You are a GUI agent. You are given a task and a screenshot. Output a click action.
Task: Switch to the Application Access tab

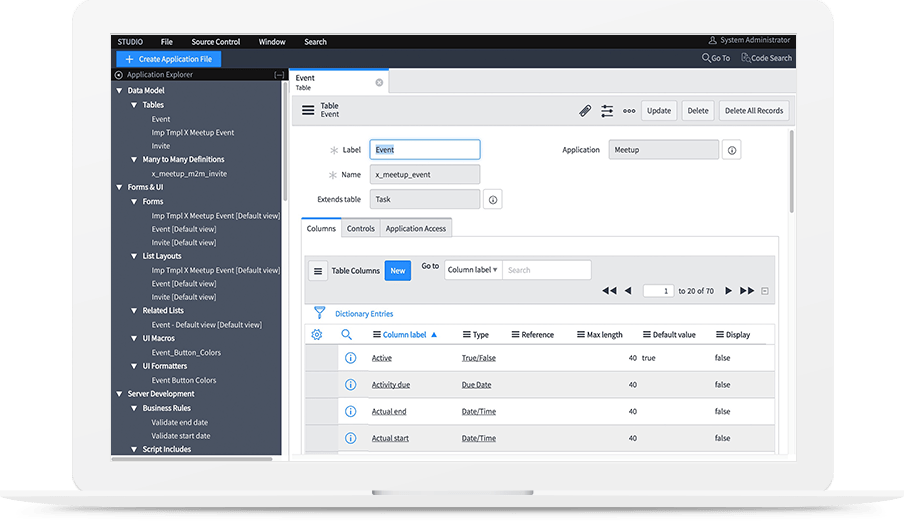[x=416, y=229]
